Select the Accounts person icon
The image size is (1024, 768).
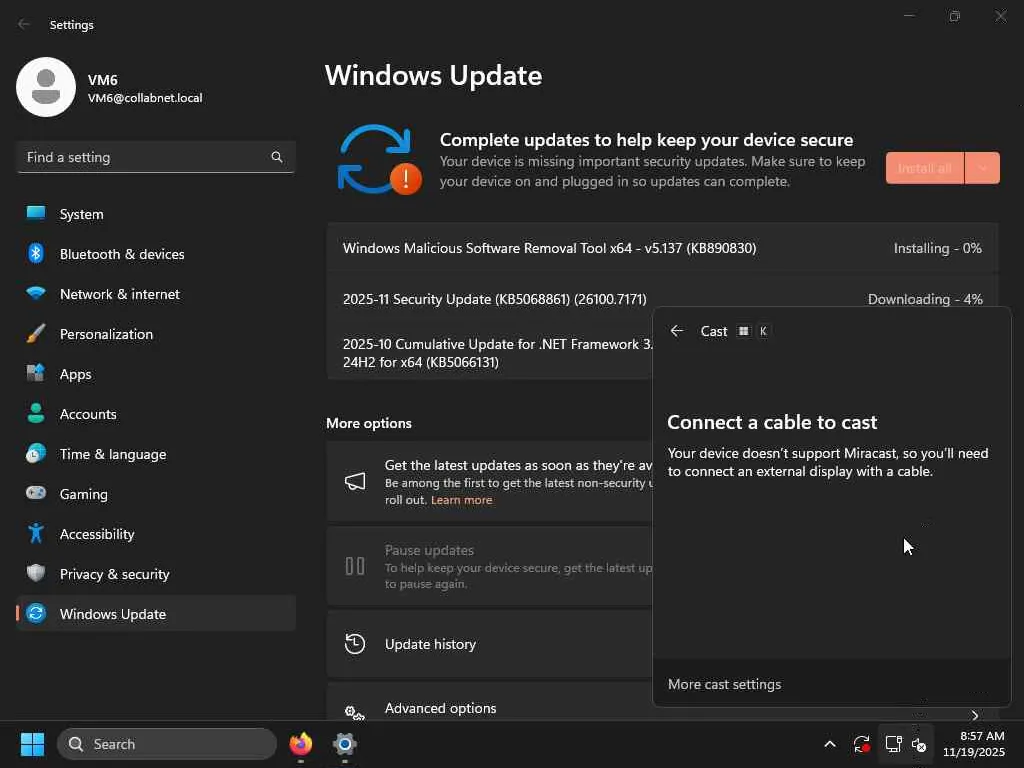pyautogui.click(x=36, y=413)
